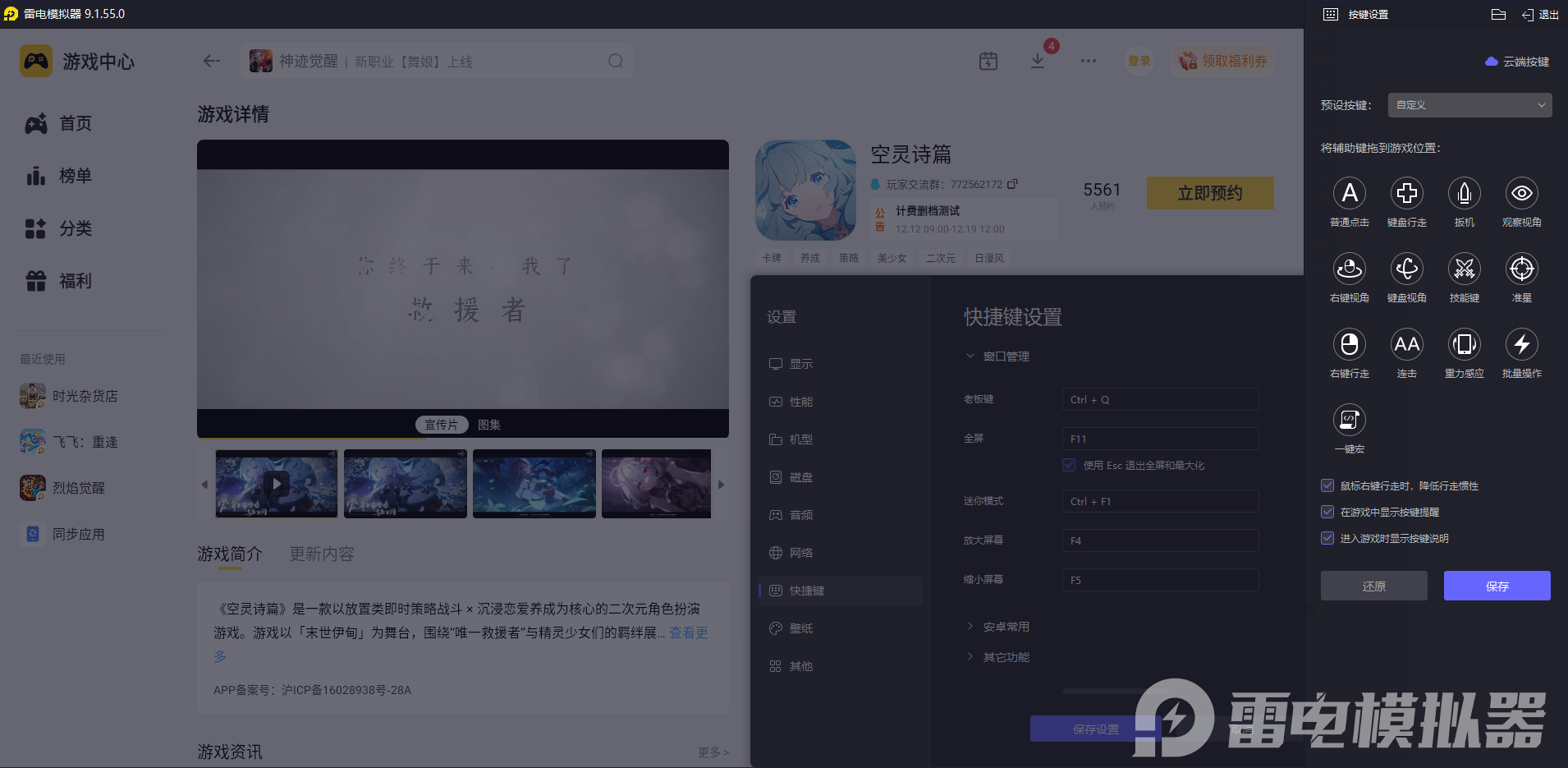Enable 使用 Esc 退出全屏和最大化
The width and height of the screenshot is (1568, 768).
pos(1069,464)
